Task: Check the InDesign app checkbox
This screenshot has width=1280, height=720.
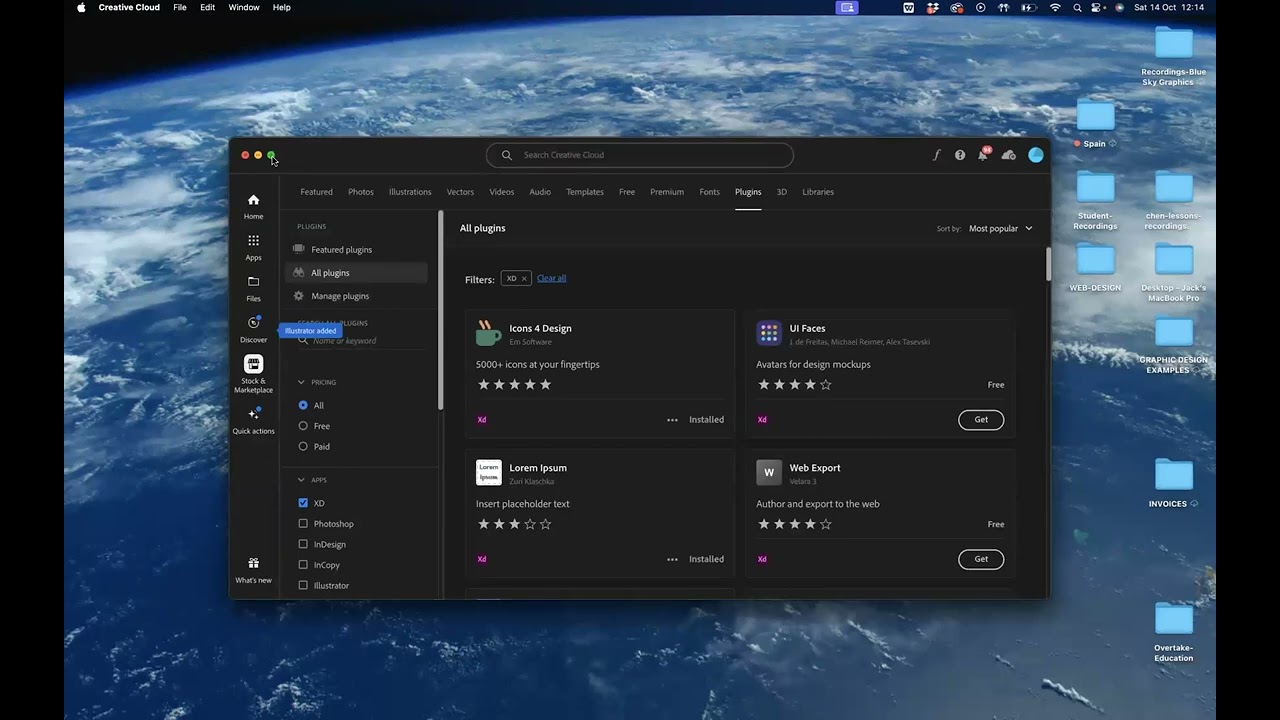Action: pos(303,544)
